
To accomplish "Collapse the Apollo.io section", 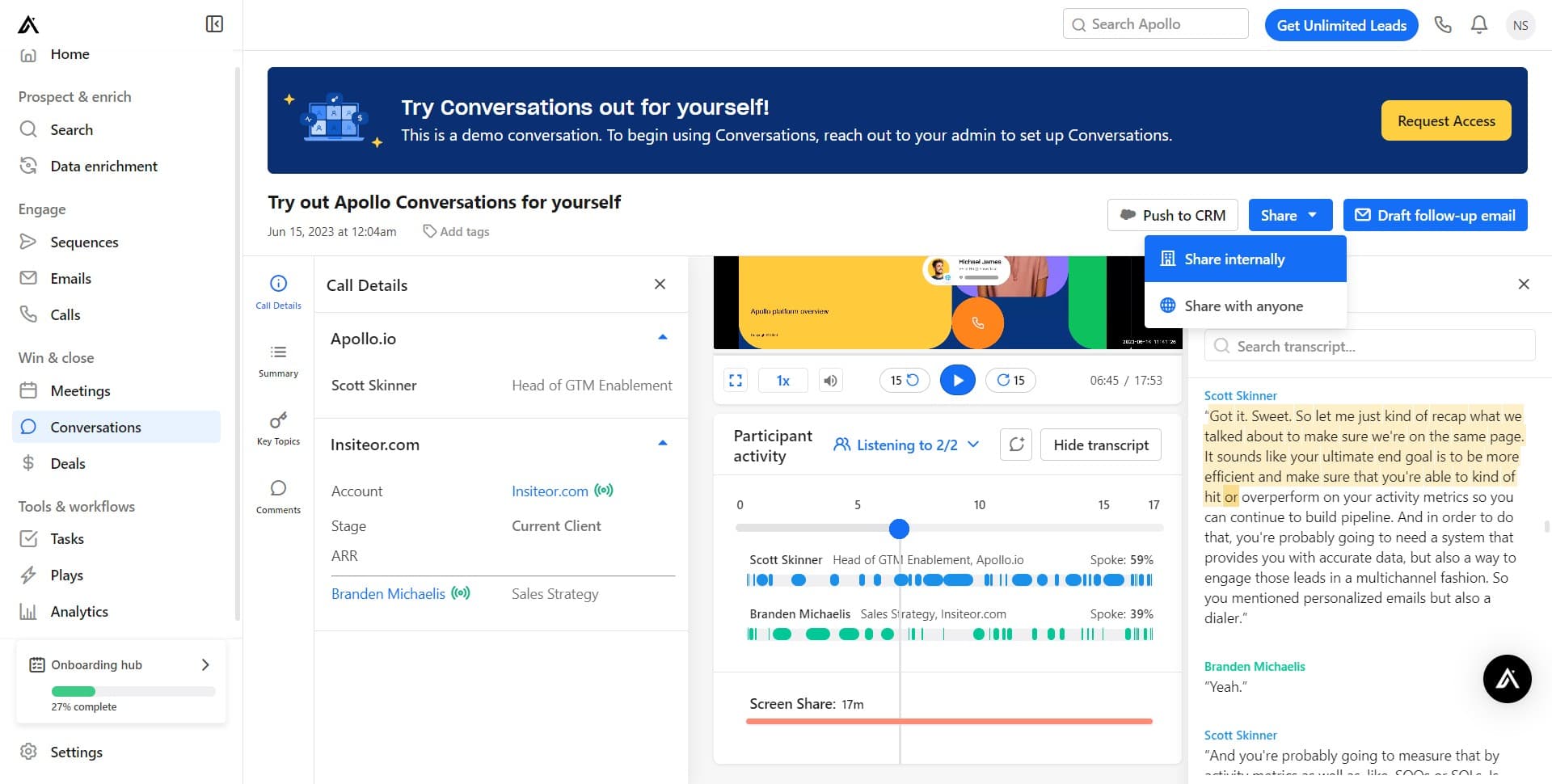I will pos(662,338).
